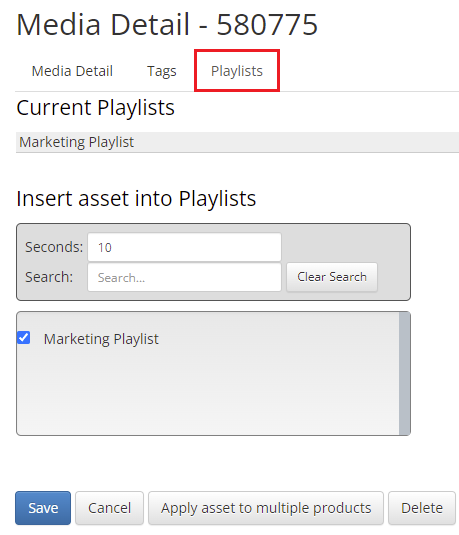Switch to the Media Detail tab
This screenshot has width=459, height=535.
[72, 71]
